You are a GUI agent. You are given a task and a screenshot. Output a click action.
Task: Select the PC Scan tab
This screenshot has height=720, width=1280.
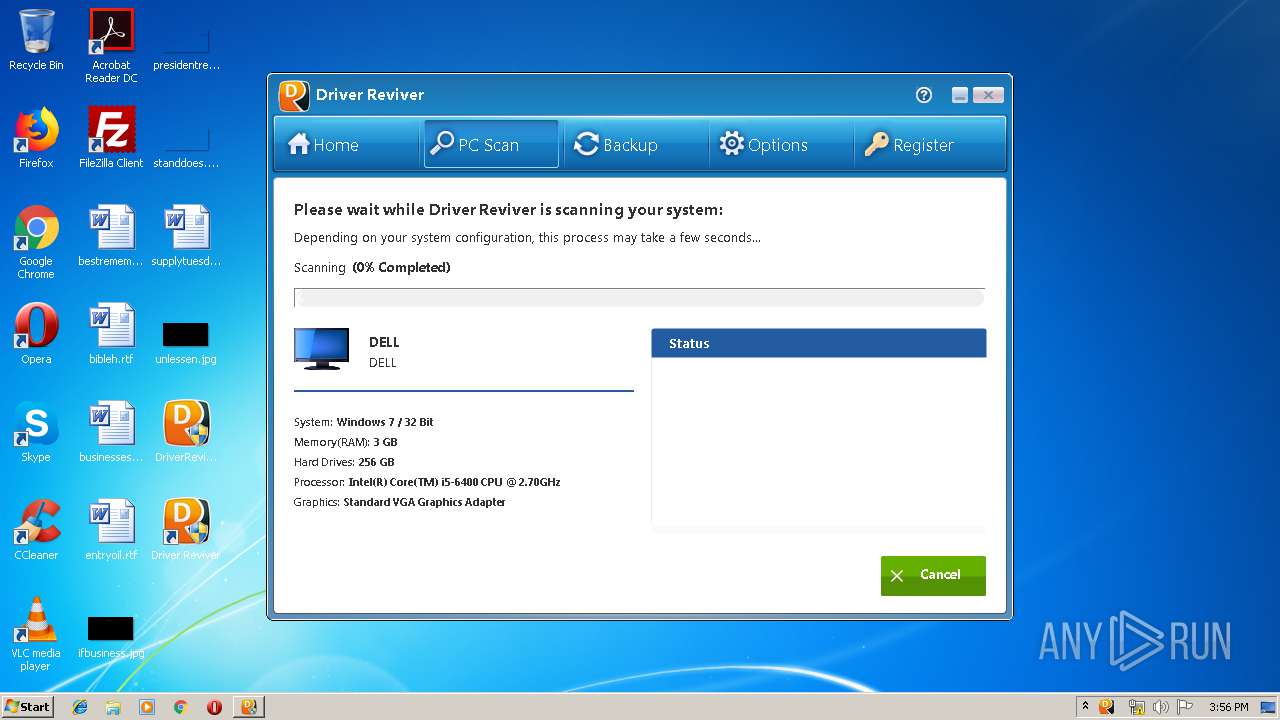coord(491,145)
